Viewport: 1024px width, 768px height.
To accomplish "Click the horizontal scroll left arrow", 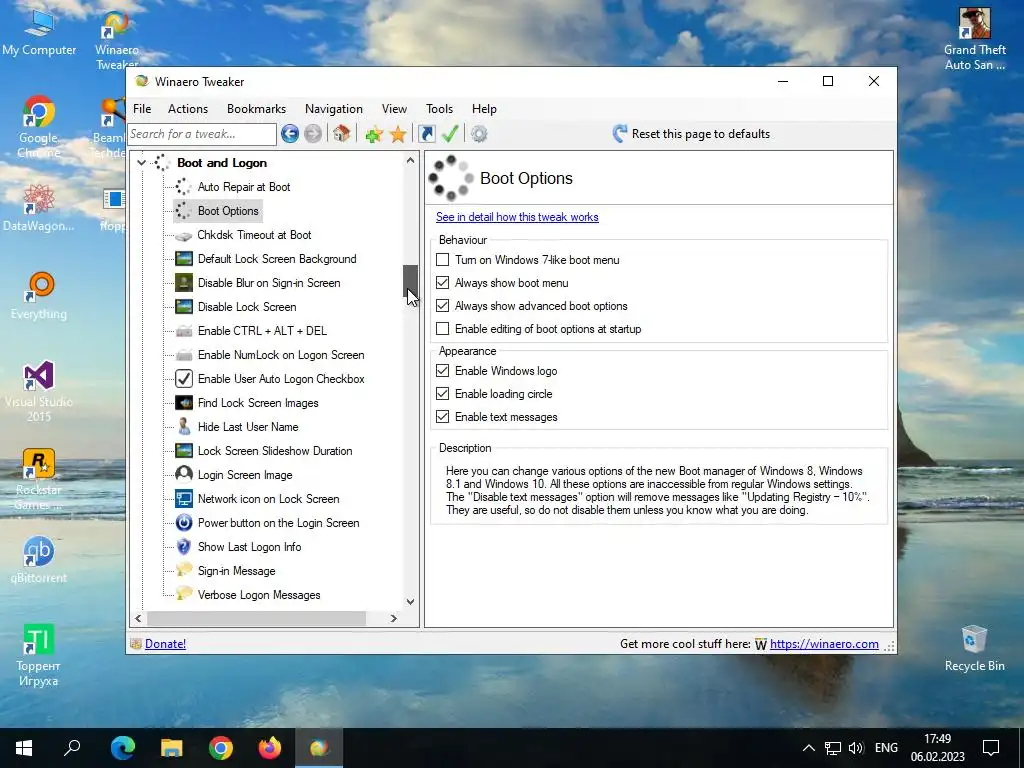I will pyautogui.click(x=138, y=618).
